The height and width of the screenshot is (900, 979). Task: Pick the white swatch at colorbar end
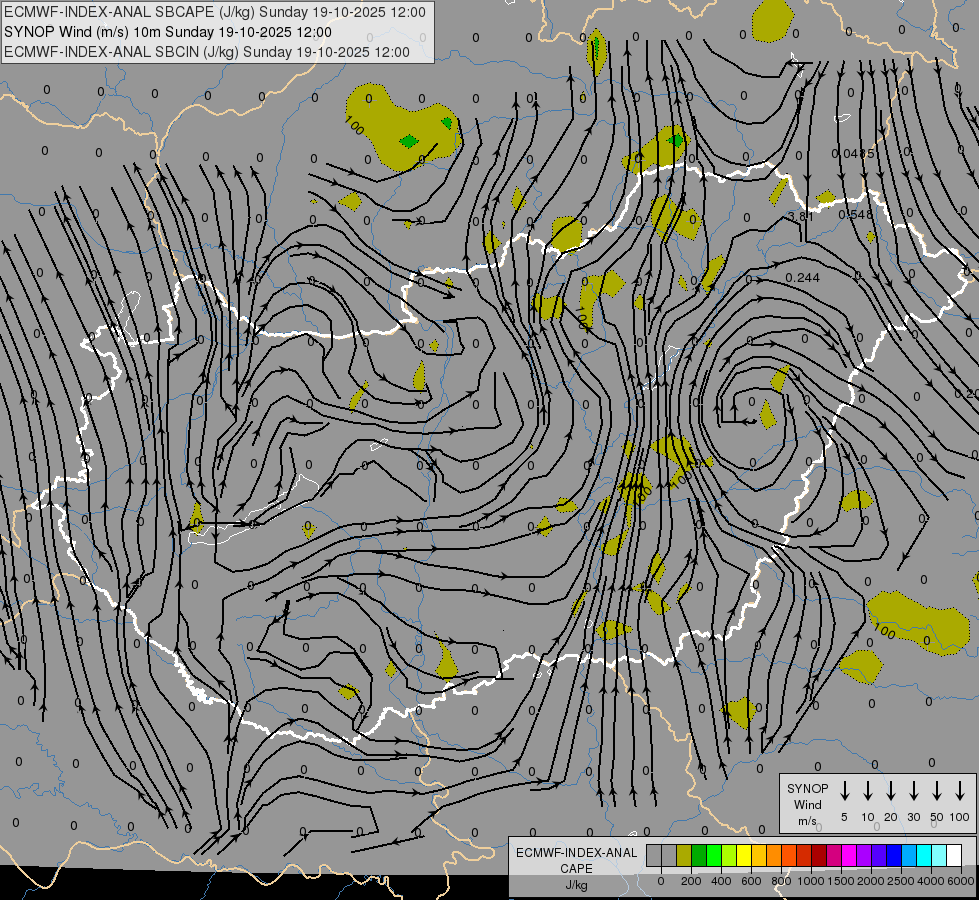click(x=955, y=855)
